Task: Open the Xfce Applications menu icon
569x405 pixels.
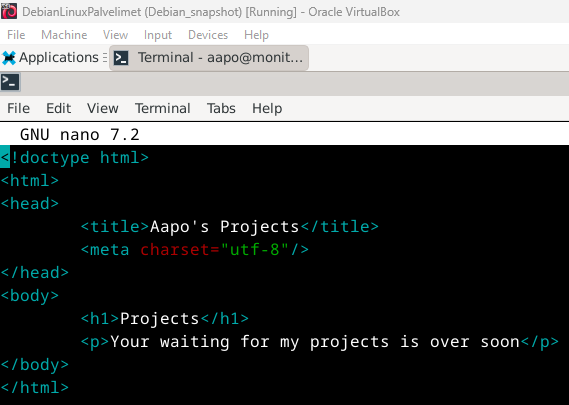Action: 9,58
